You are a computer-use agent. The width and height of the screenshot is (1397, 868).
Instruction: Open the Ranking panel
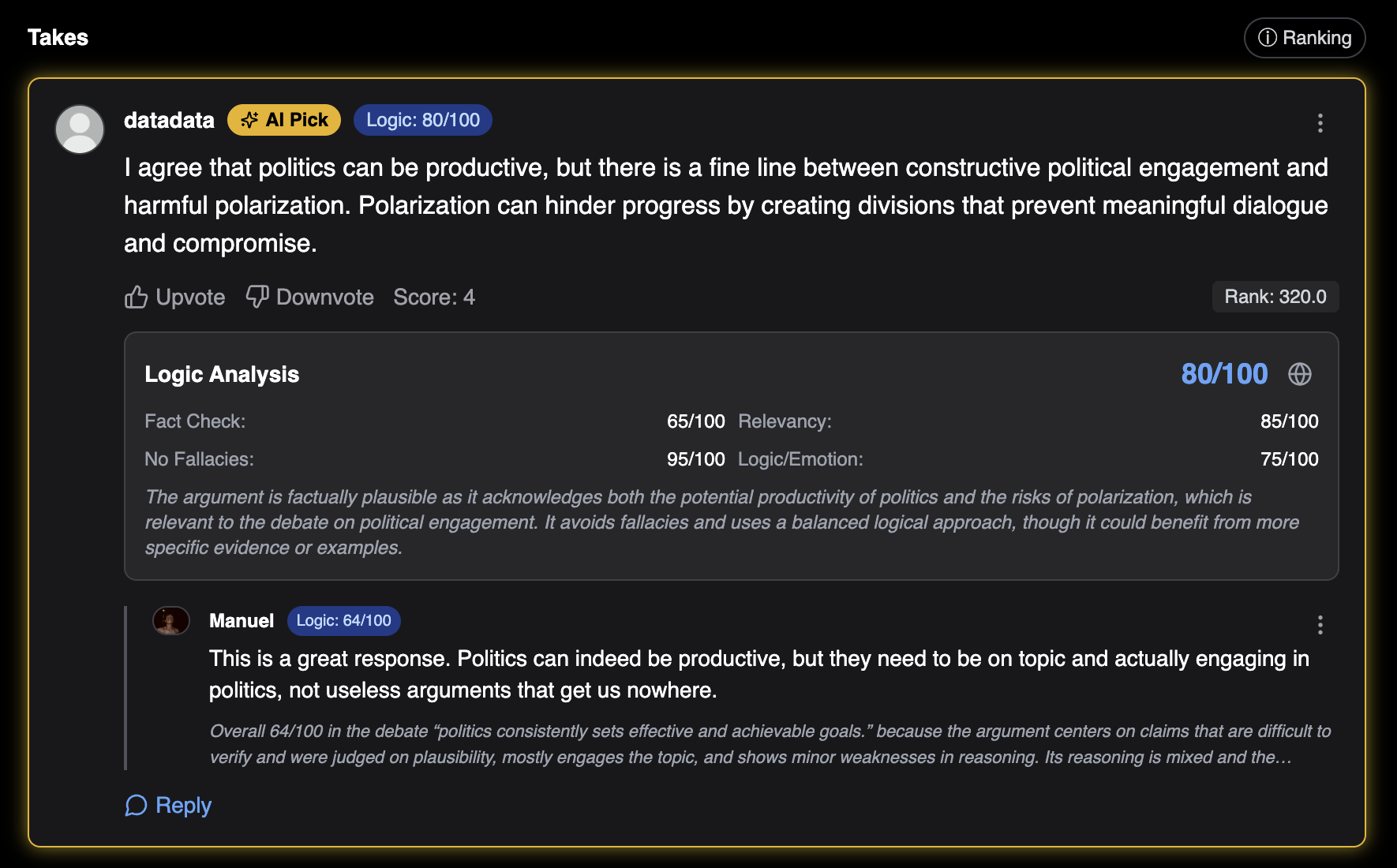pyautogui.click(x=1304, y=37)
